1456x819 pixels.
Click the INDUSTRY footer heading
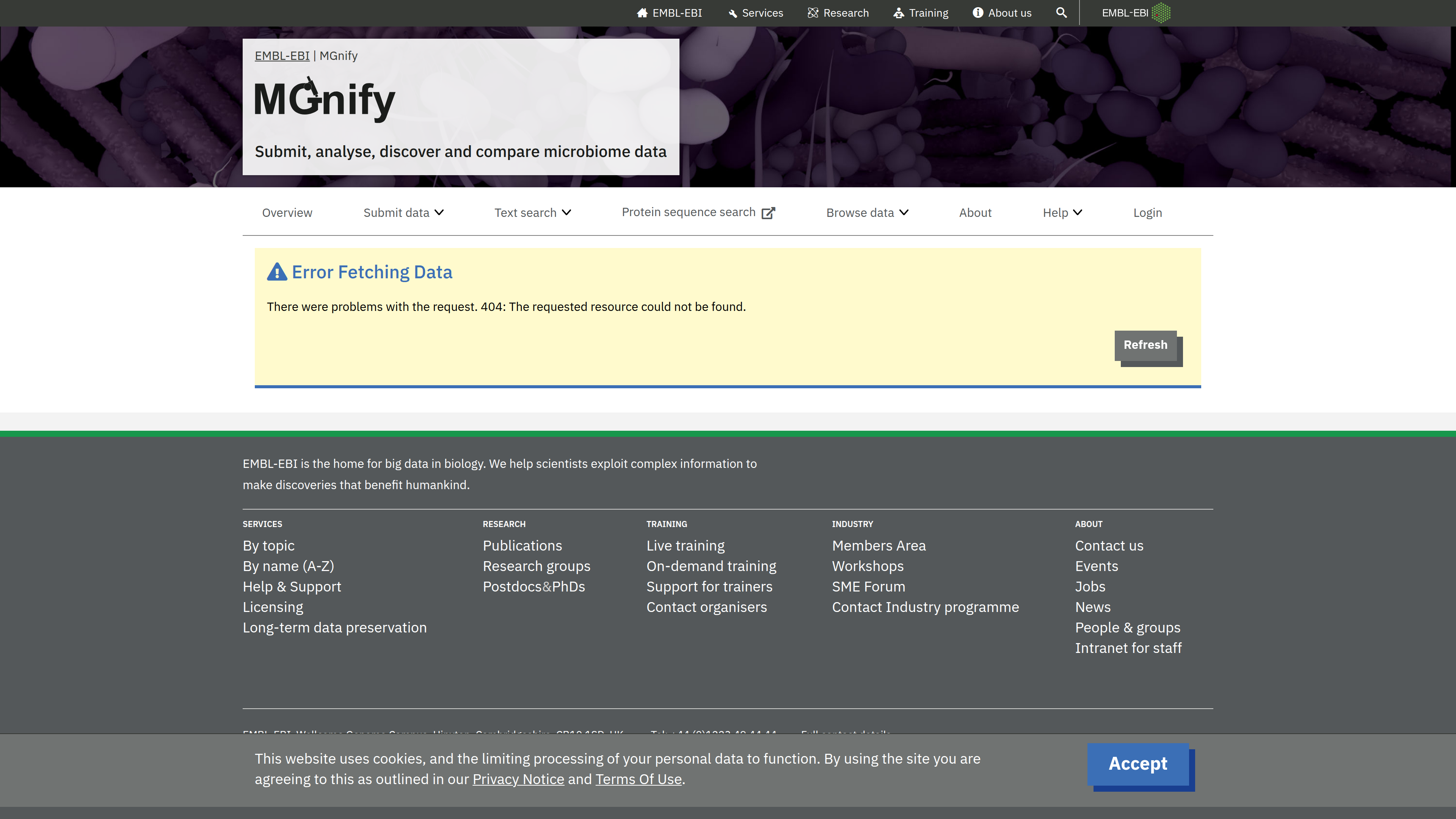point(852,524)
